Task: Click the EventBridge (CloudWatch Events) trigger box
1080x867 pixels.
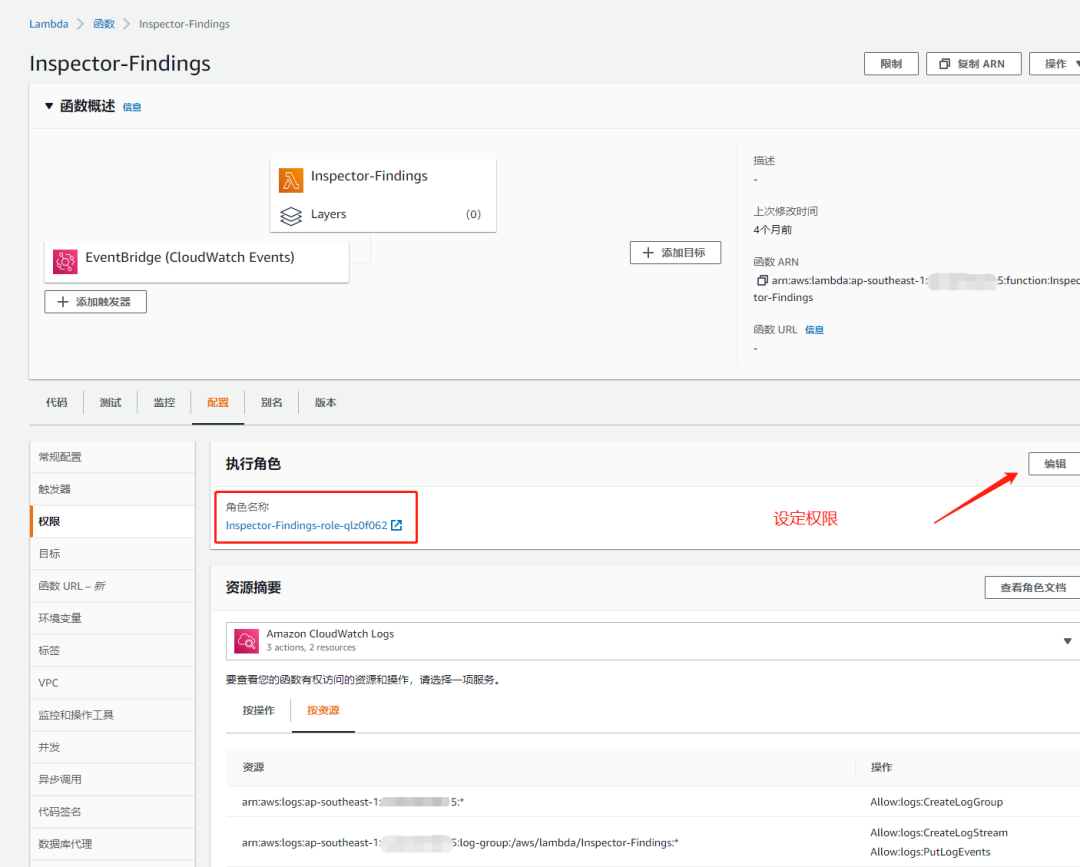Action: coord(197,262)
